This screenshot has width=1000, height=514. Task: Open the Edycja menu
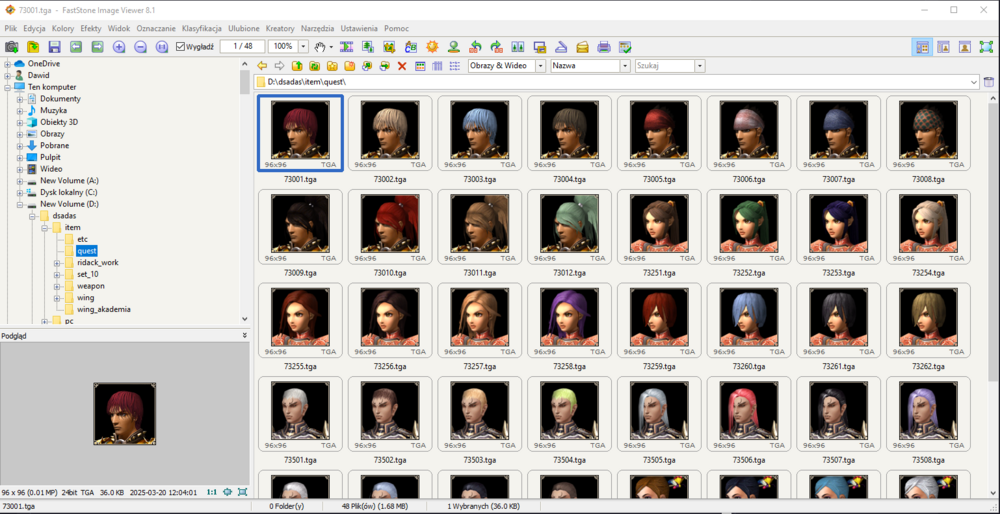[34, 29]
